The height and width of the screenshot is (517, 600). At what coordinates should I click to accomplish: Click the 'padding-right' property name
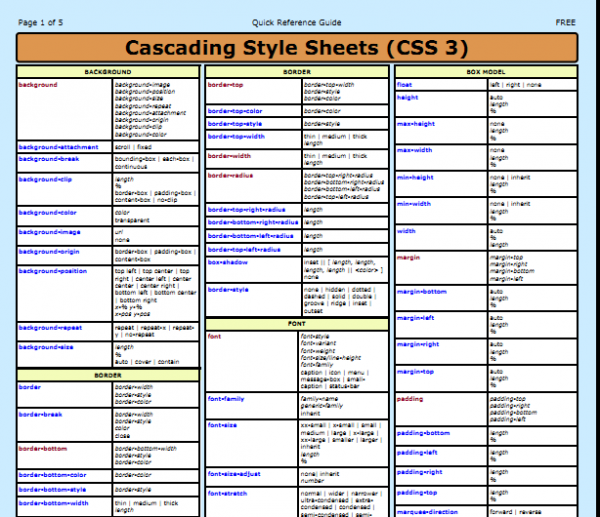tap(420, 472)
